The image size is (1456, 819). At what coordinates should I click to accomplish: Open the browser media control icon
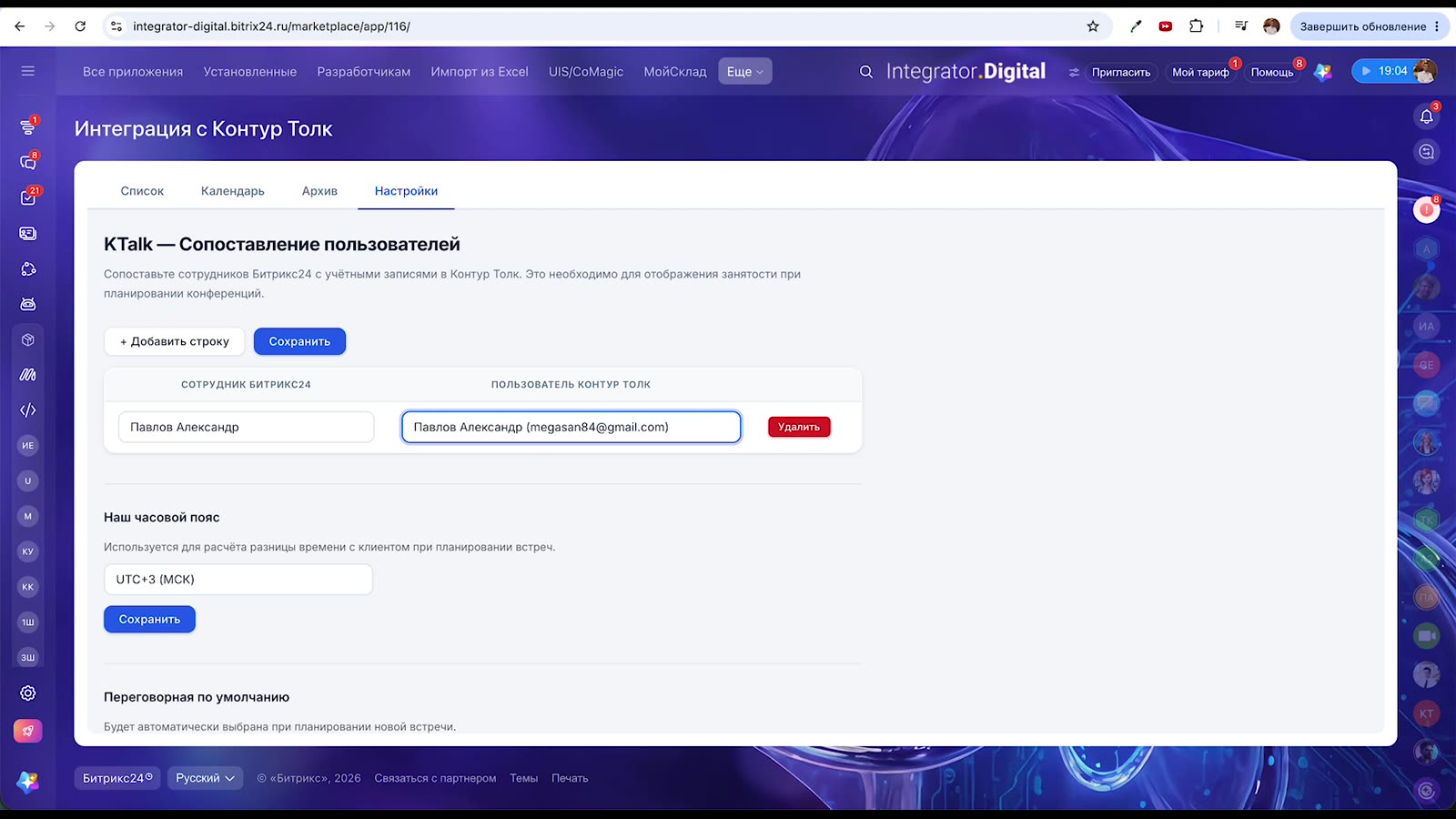click(1241, 26)
